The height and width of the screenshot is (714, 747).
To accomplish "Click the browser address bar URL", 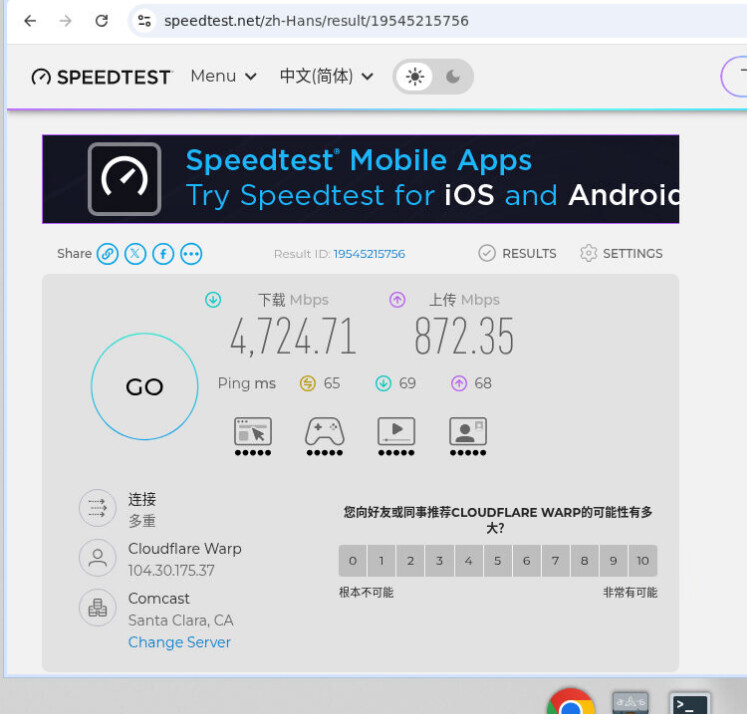I will point(316,21).
